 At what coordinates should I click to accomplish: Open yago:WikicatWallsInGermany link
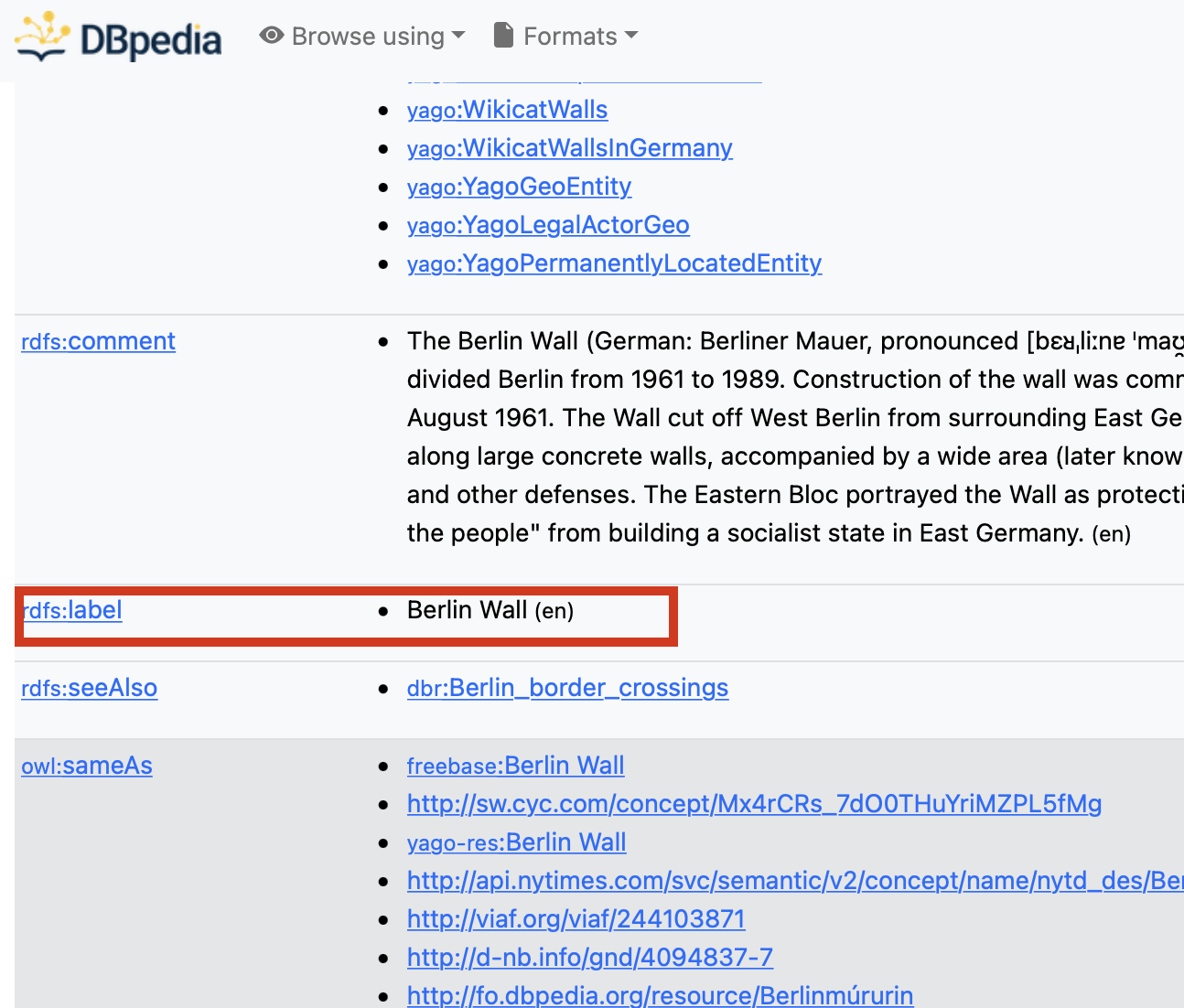[x=569, y=148]
